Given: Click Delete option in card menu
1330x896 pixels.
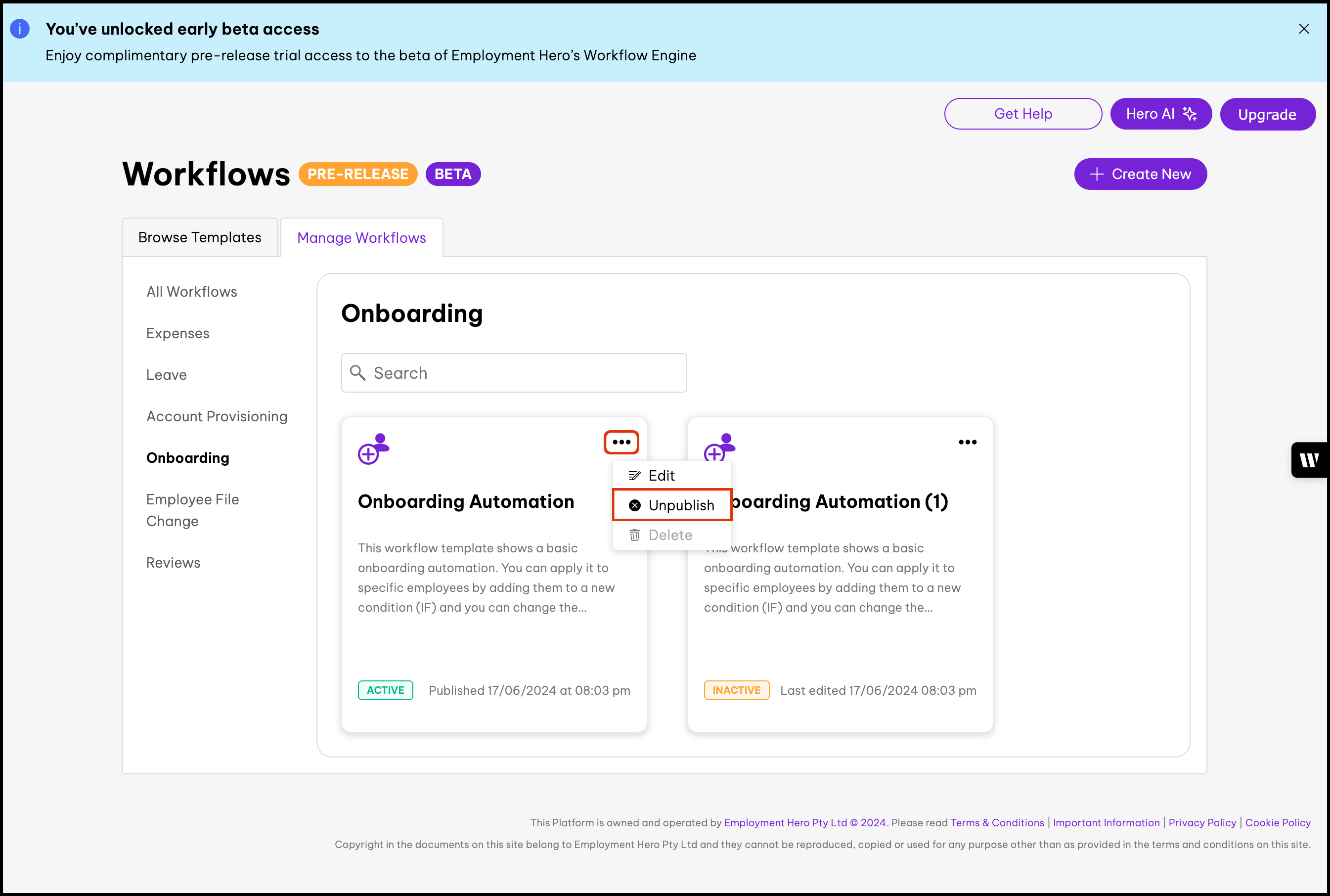Looking at the screenshot, I should click(669, 535).
